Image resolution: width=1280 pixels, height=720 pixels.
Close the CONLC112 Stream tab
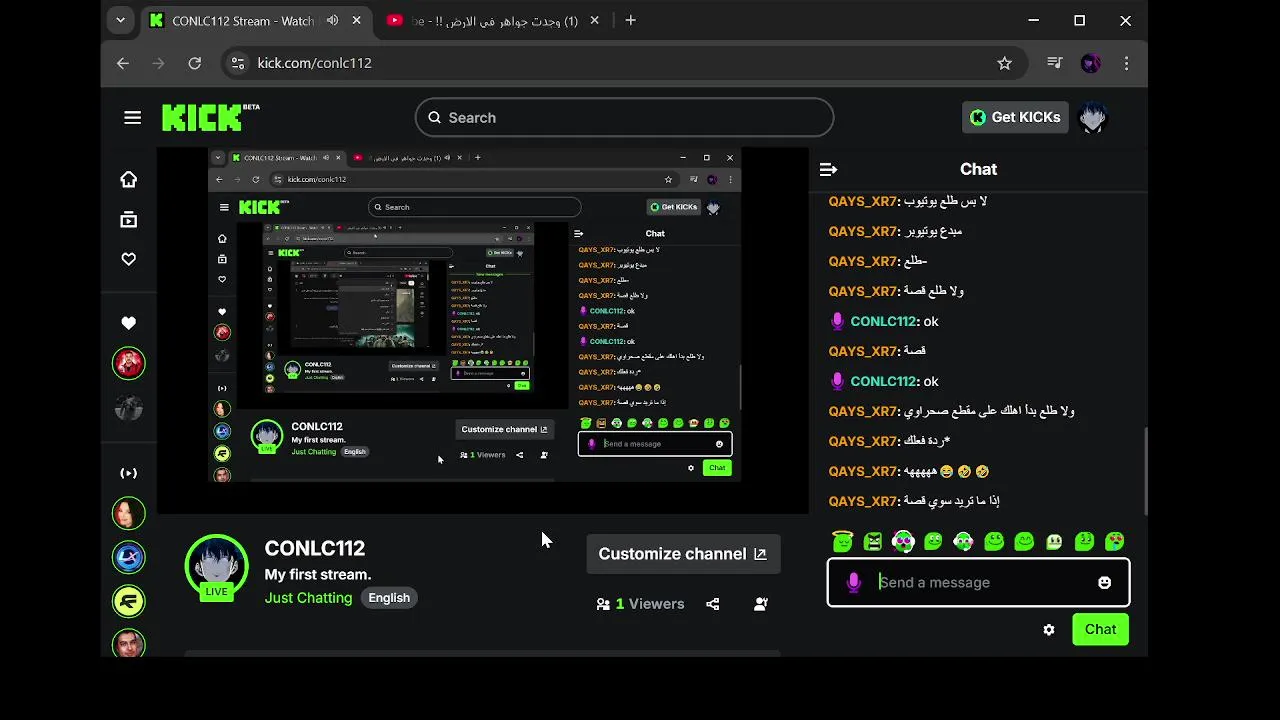click(356, 20)
